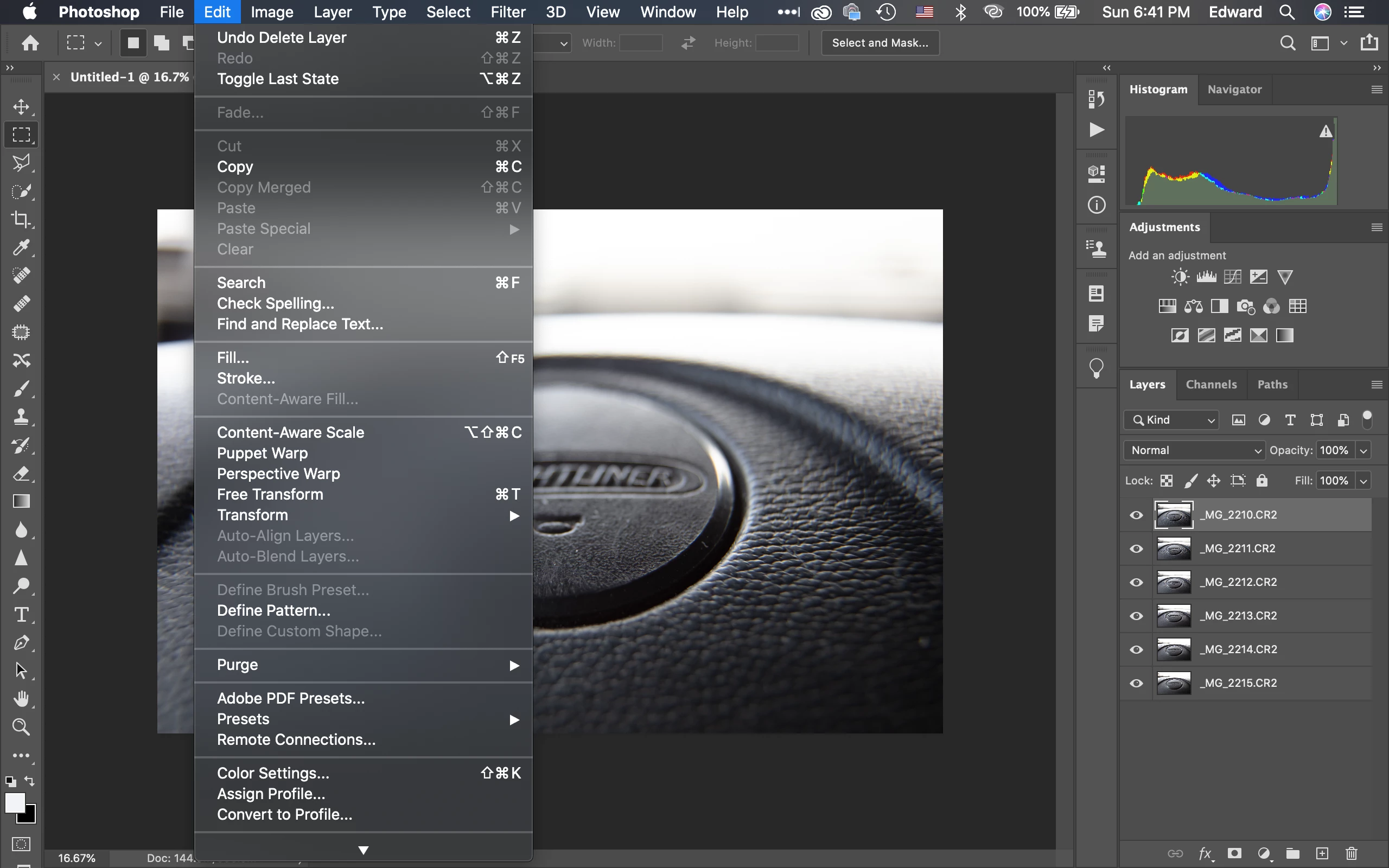The width and height of the screenshot is (1389, 868).
Task: Click the Select and Mask button
Action: coord(880,43)
